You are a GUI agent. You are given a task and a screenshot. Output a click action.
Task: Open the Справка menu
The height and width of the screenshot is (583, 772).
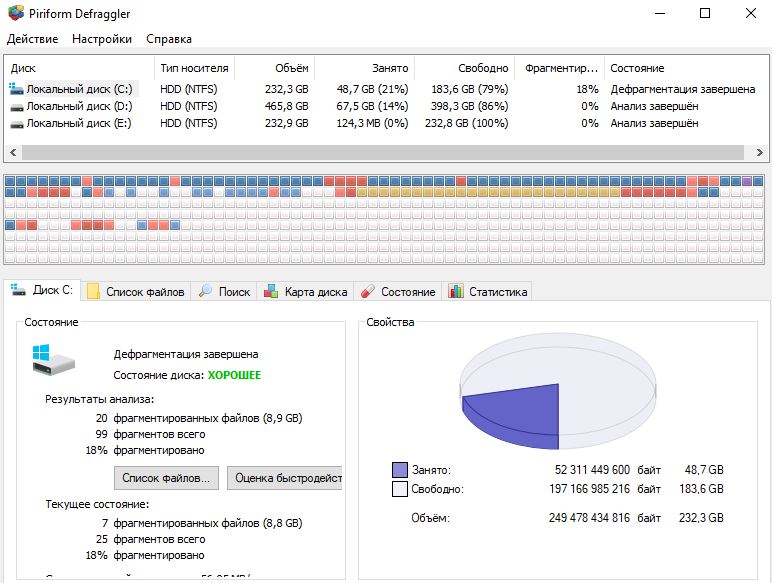point(169,39)
